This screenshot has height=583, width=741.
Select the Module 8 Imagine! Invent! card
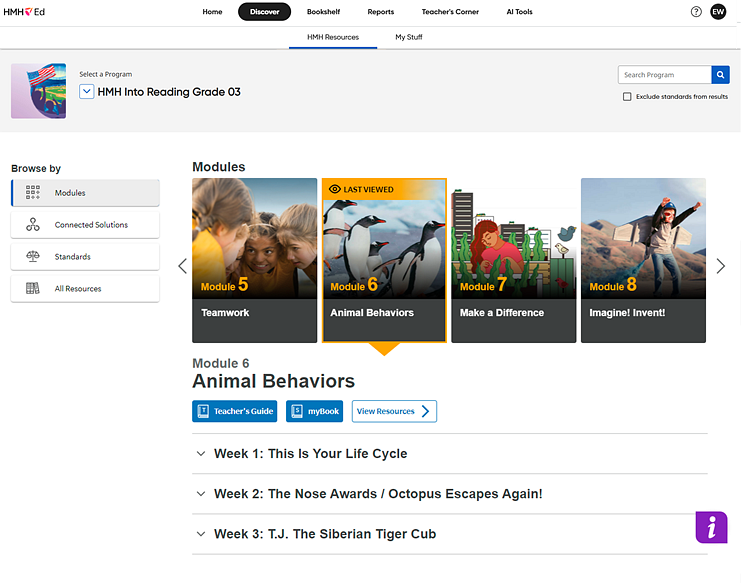(643, 260)
